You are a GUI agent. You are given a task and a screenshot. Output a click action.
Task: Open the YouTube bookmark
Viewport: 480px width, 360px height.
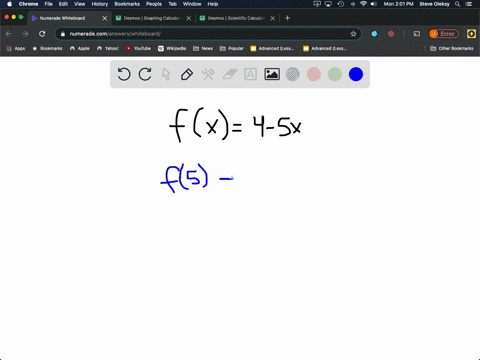click(x=138, y=48)
